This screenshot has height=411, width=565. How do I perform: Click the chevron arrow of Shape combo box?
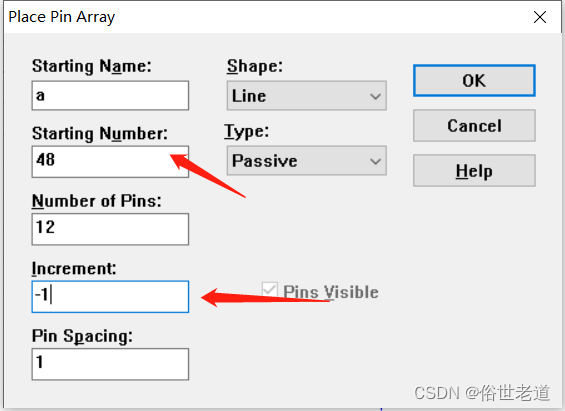tap(375, 96)
